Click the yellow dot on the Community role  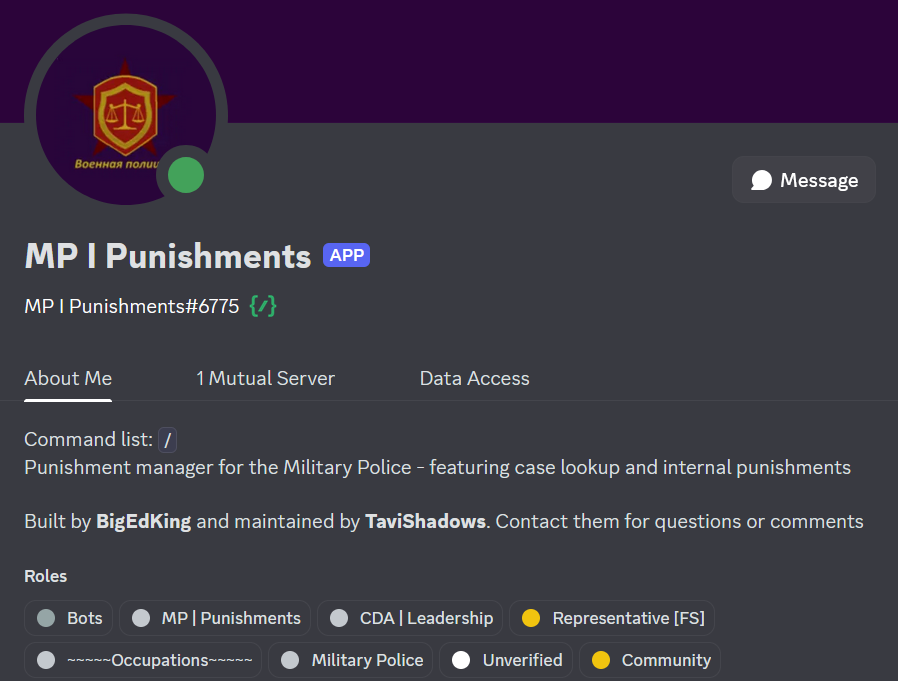[600, 660]
